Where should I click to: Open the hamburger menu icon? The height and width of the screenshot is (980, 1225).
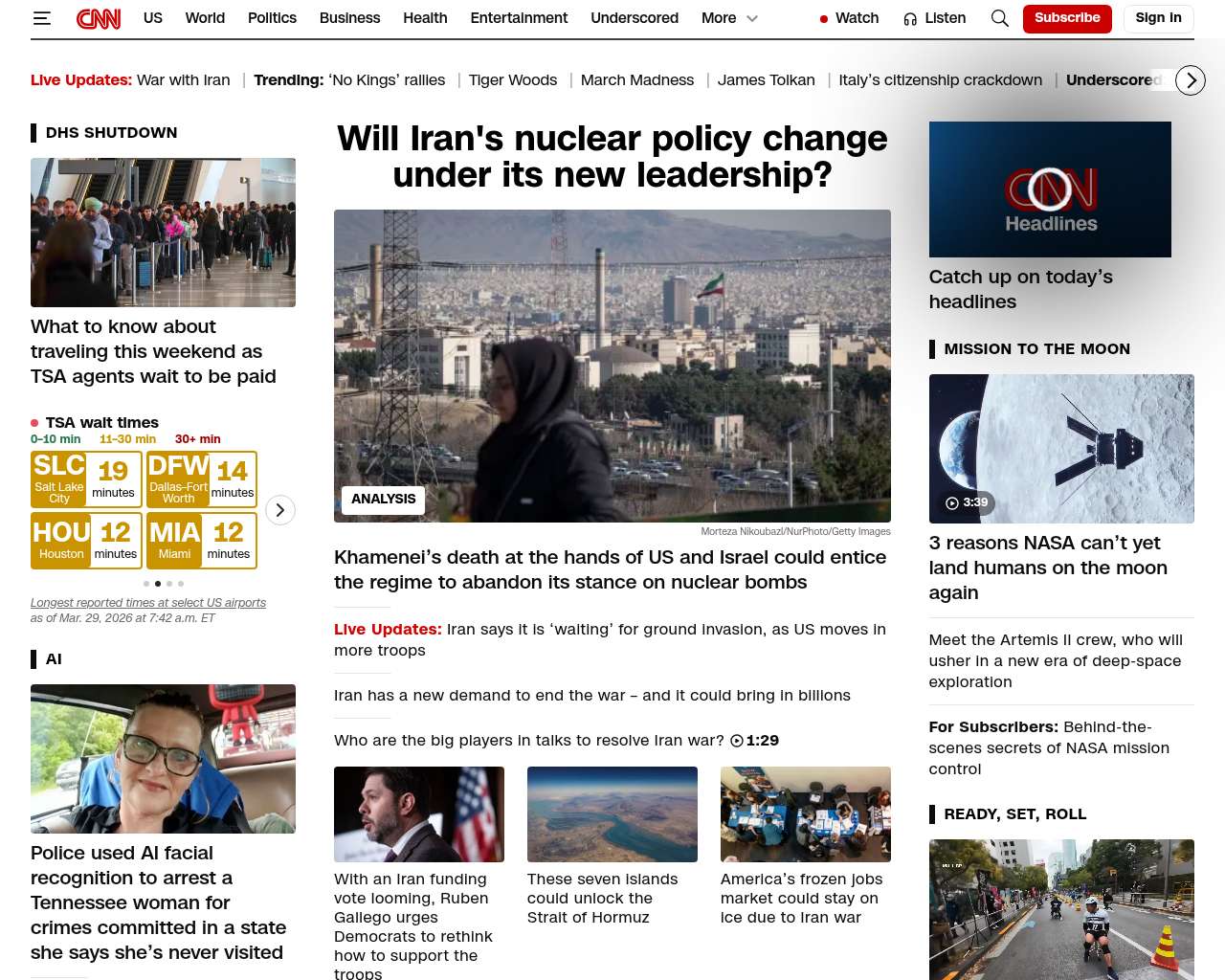41,18
